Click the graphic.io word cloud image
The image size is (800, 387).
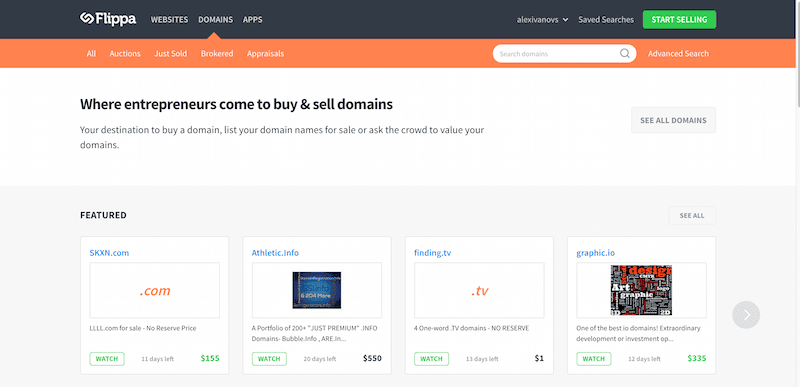click(x=641, y=290)
